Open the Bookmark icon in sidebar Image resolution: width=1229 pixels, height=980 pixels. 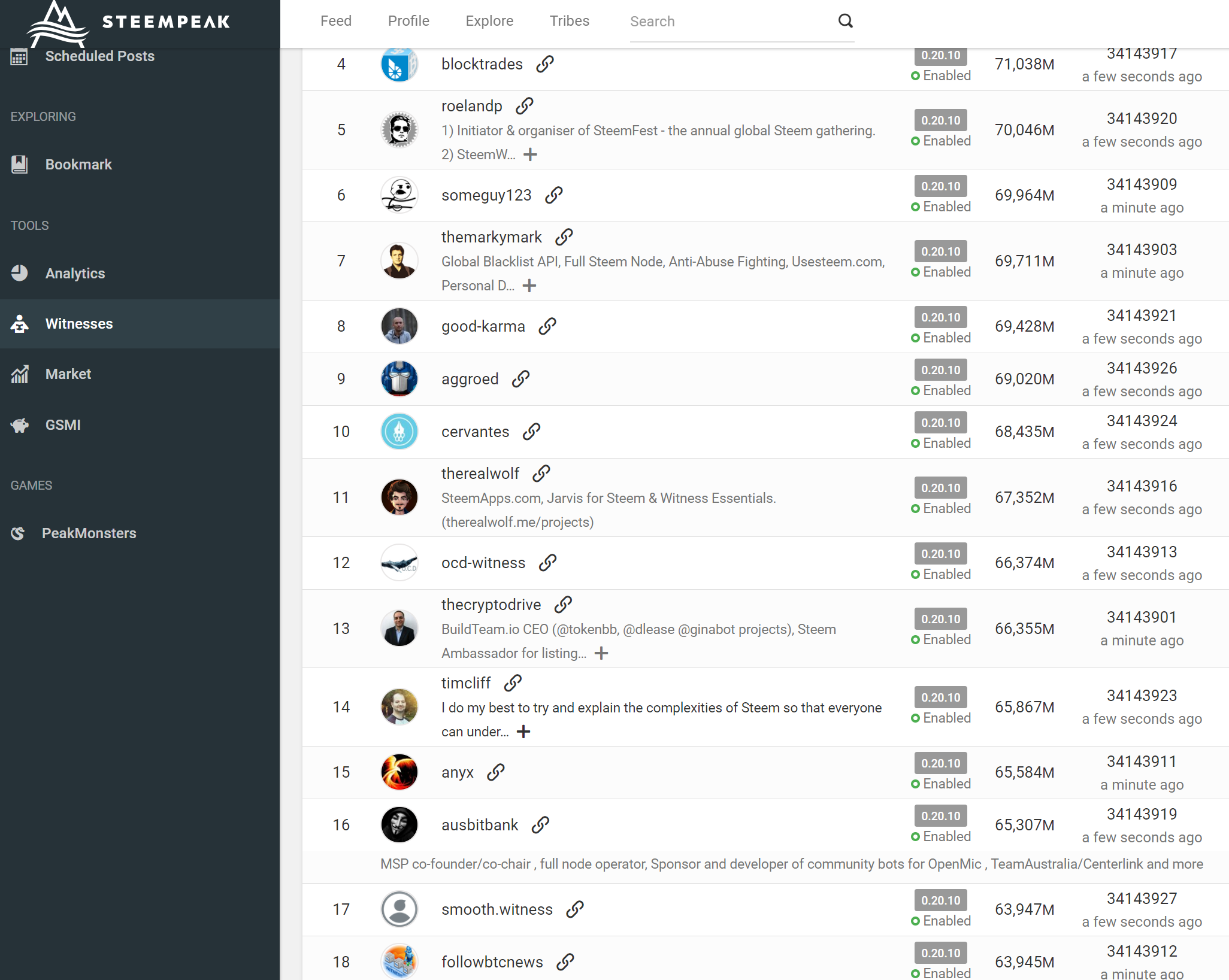click(19, 164)
